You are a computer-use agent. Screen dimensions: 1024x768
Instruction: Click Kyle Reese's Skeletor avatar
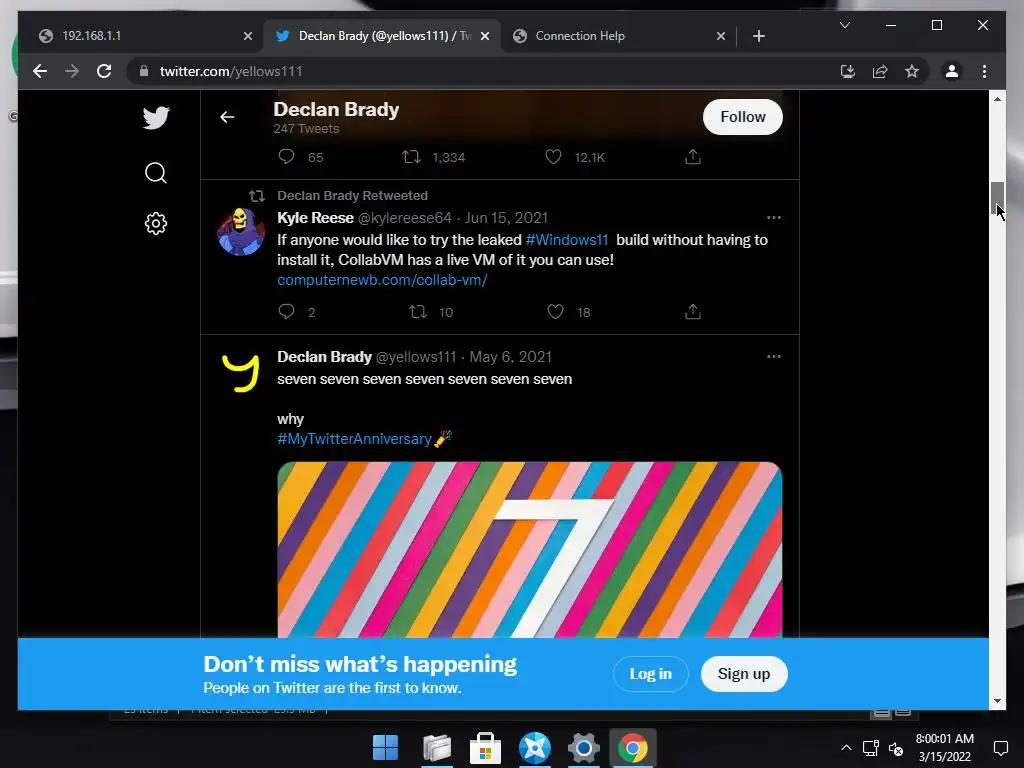241,231
